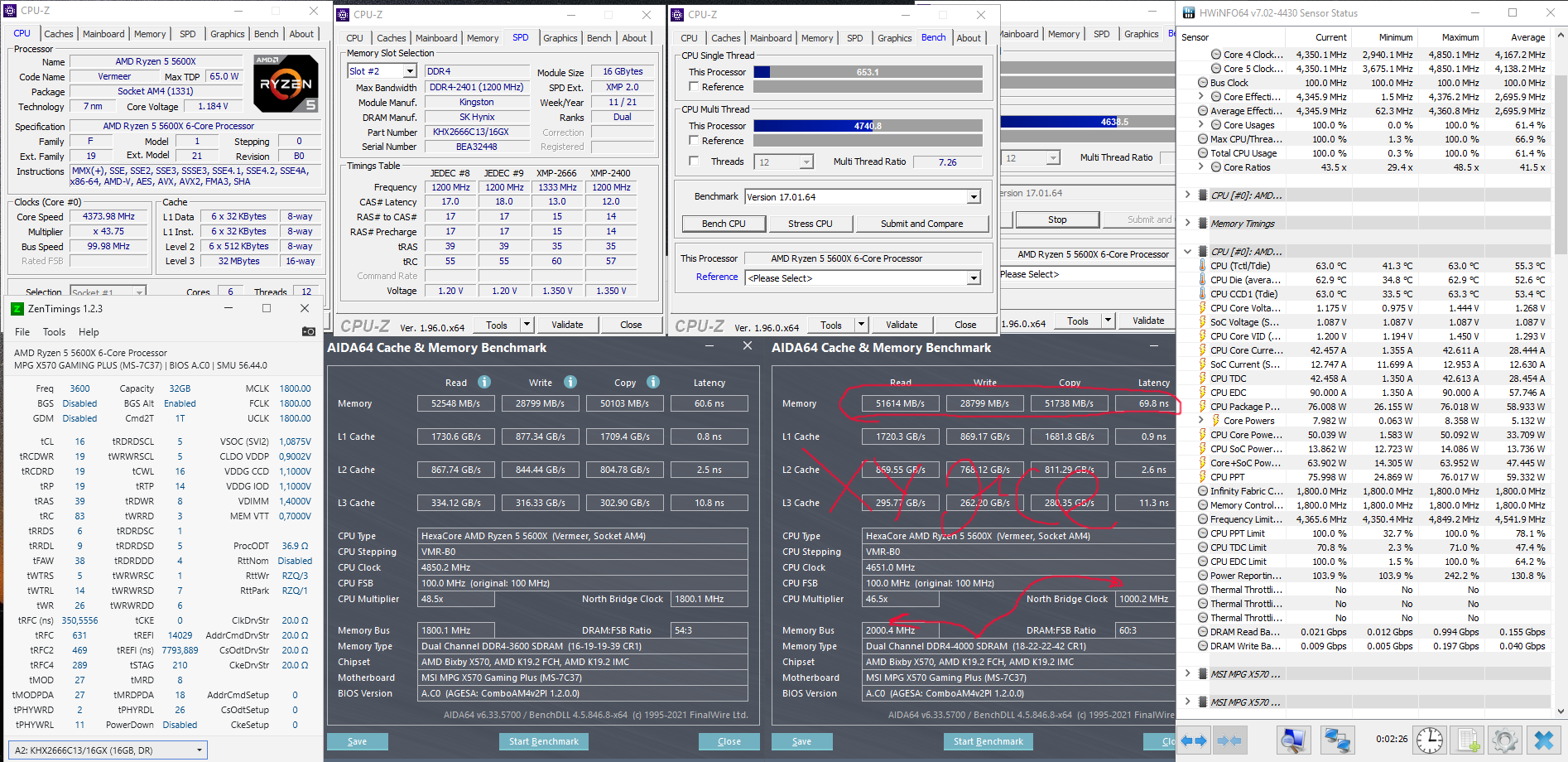Click chip icon beside Memory Timings group
Image resolution: width=1568 pixels, height=762 pixels.
click(1203, 224)
